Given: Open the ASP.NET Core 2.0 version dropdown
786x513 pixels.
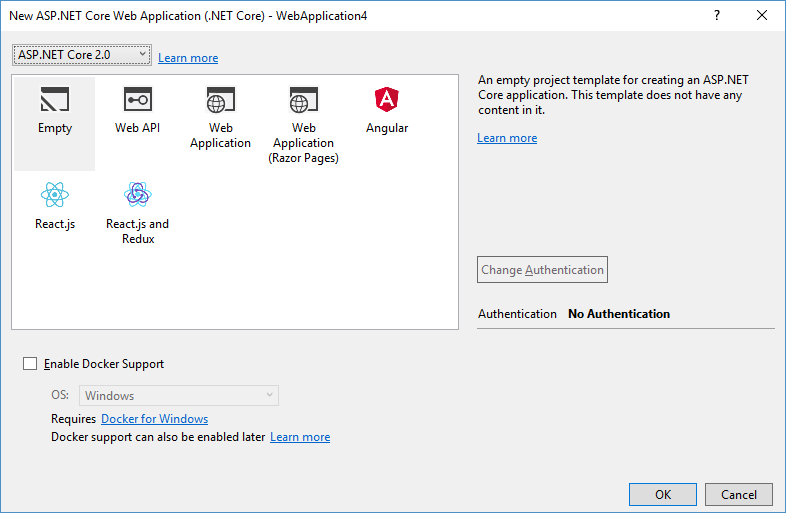Looking at the screenshot, I should [x=82, y=55].
